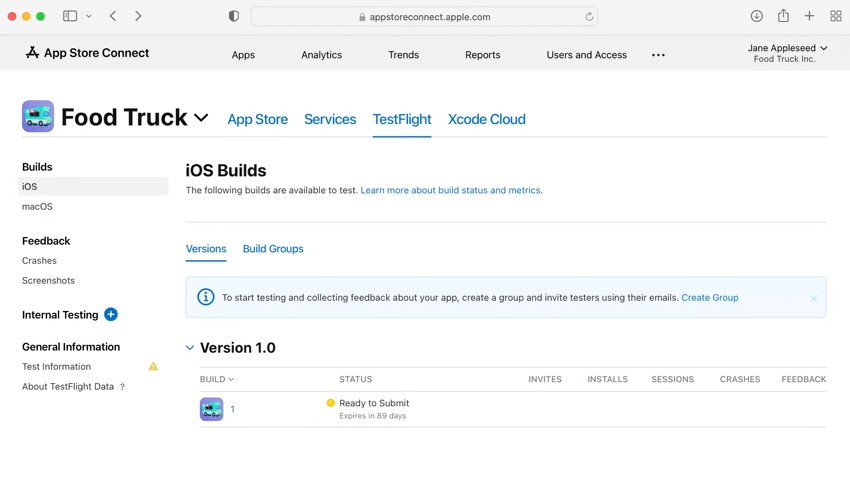The image size is (850, 480).
Task: Switch to the Xcode Cloud tab
Action: pos(487,119)
